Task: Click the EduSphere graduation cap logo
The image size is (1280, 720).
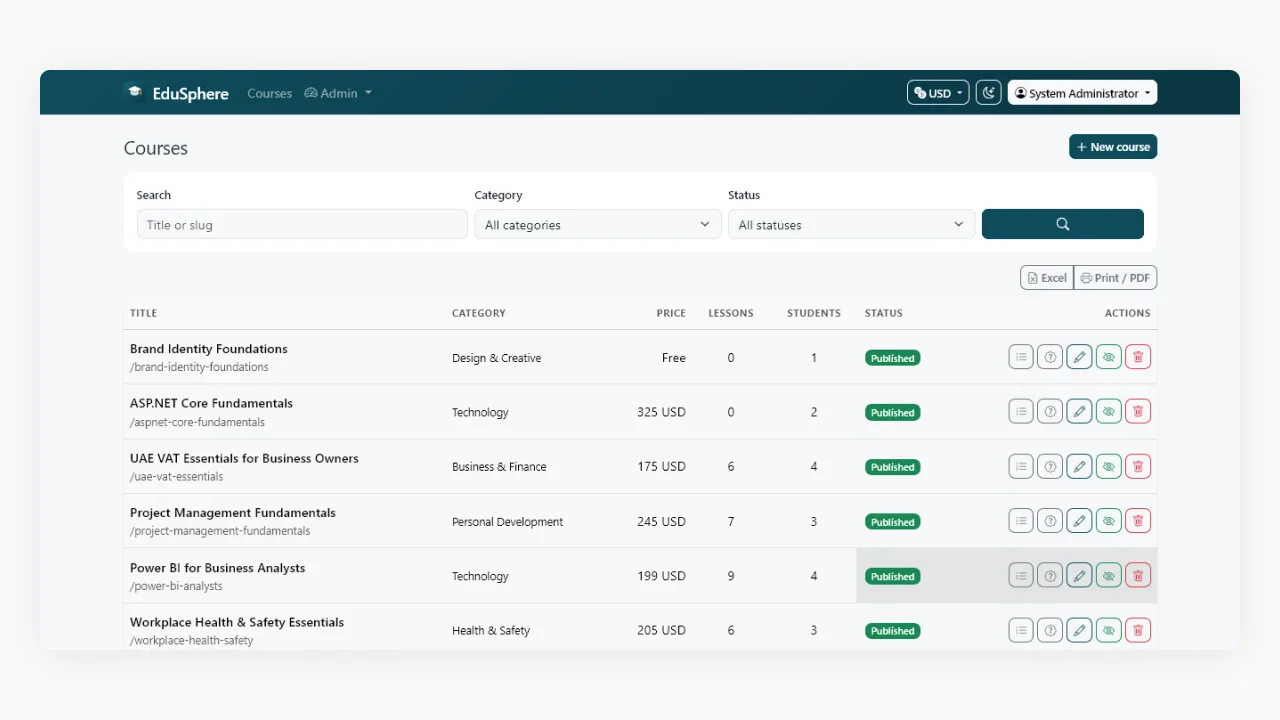Action: (x=134, y=92)
